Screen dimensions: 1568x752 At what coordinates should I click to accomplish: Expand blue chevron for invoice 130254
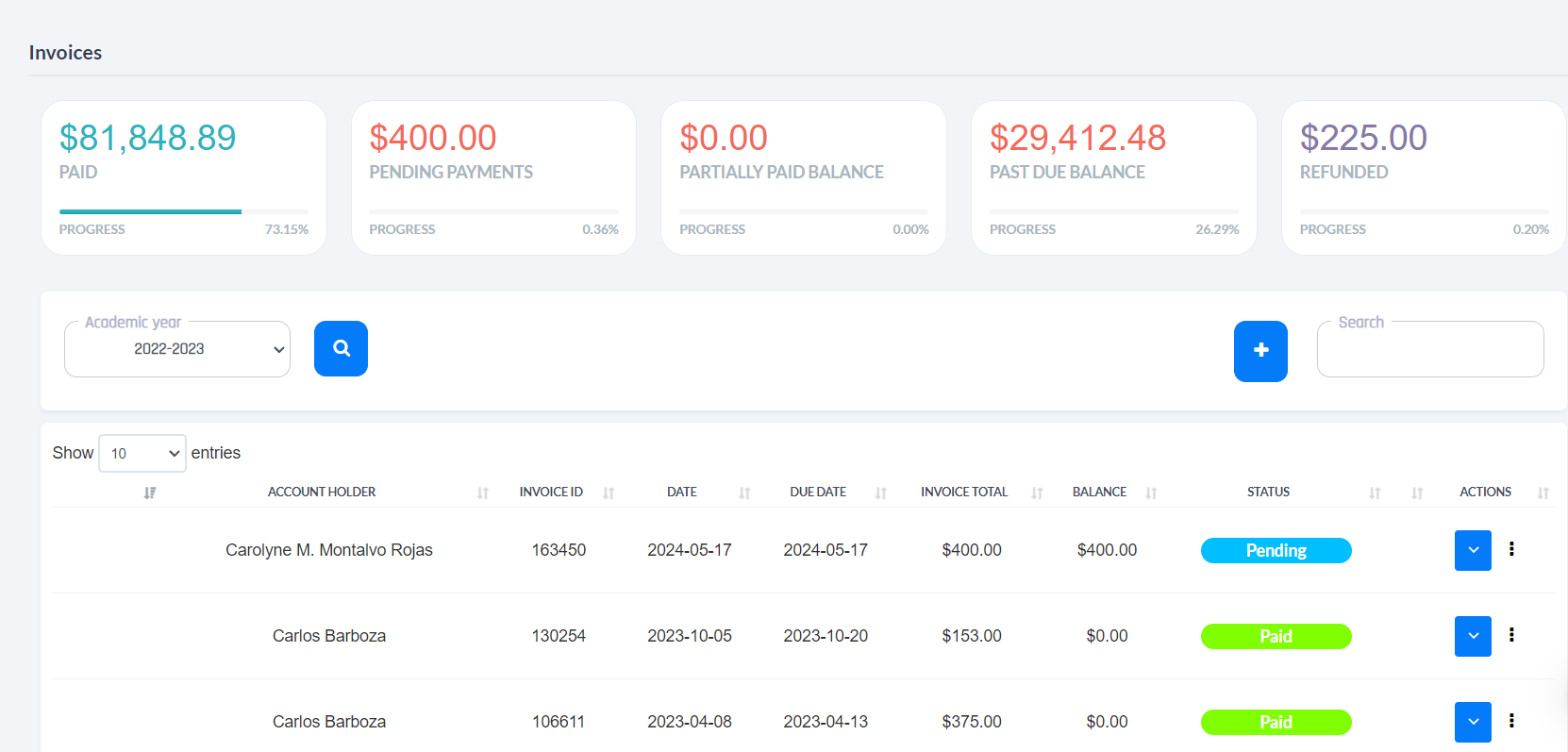pyautogui.click(x=1473, y=636)
